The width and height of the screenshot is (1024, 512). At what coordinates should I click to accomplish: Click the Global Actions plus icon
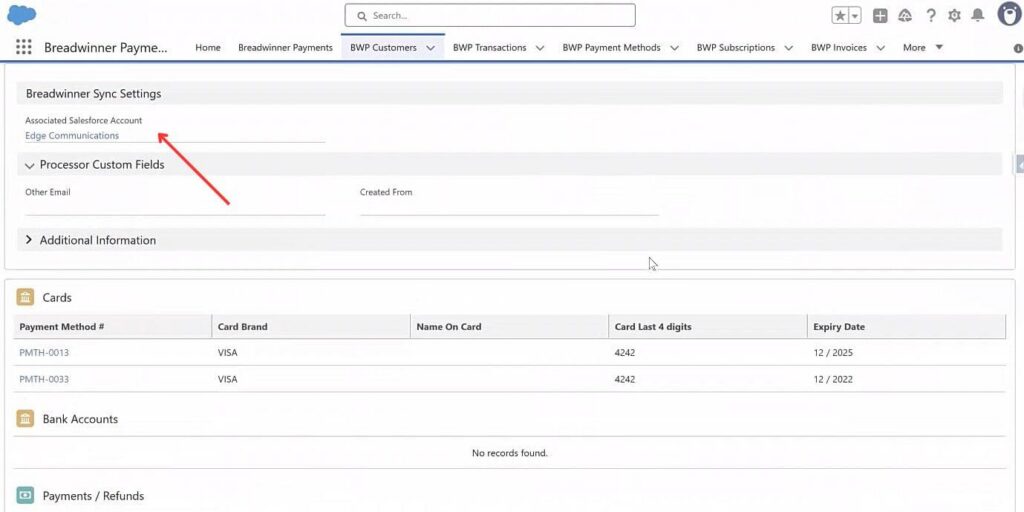880,16
